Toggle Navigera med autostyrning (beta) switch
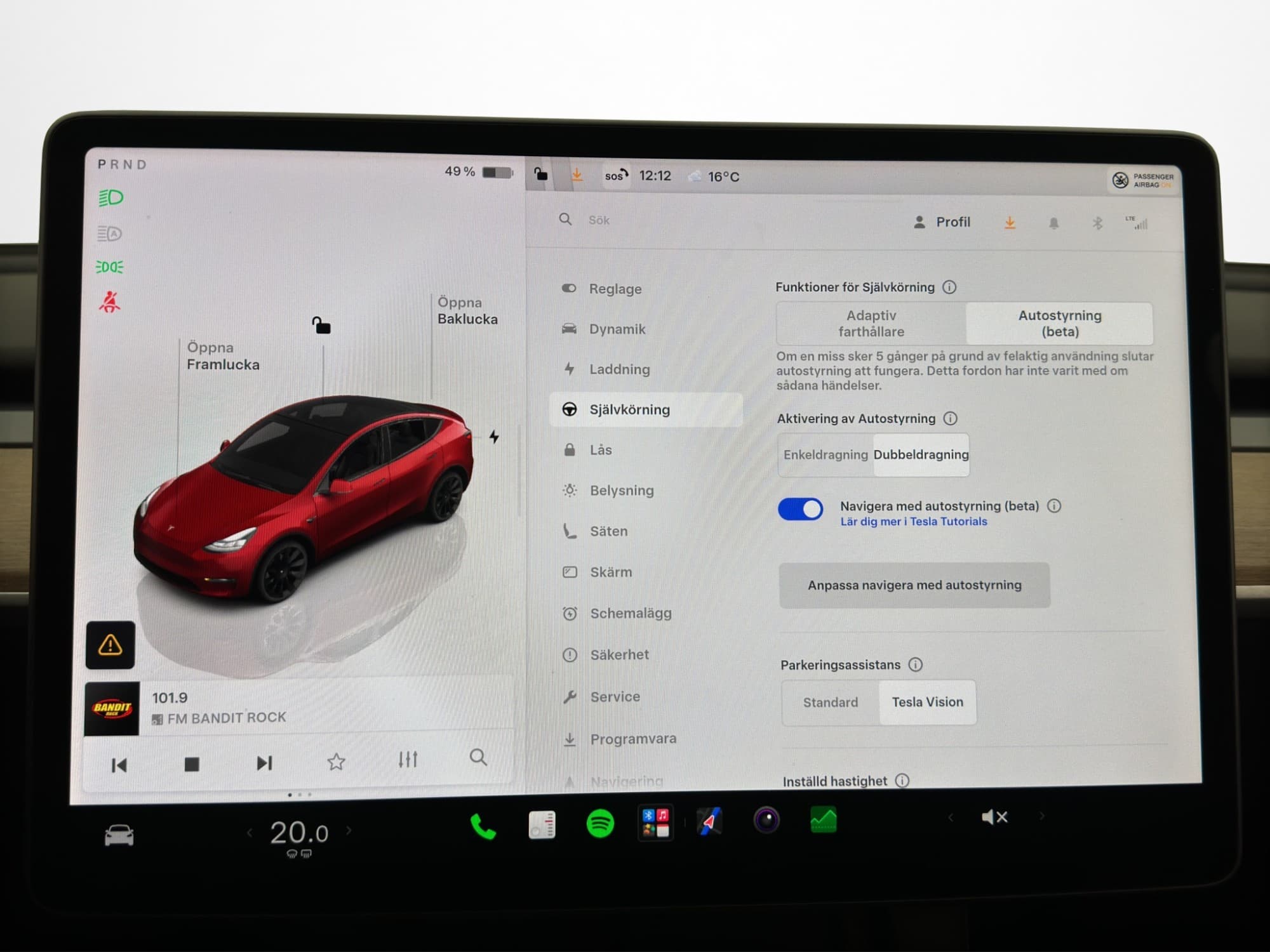Screen dimensions: 1270x952 [x=800, y=509]
